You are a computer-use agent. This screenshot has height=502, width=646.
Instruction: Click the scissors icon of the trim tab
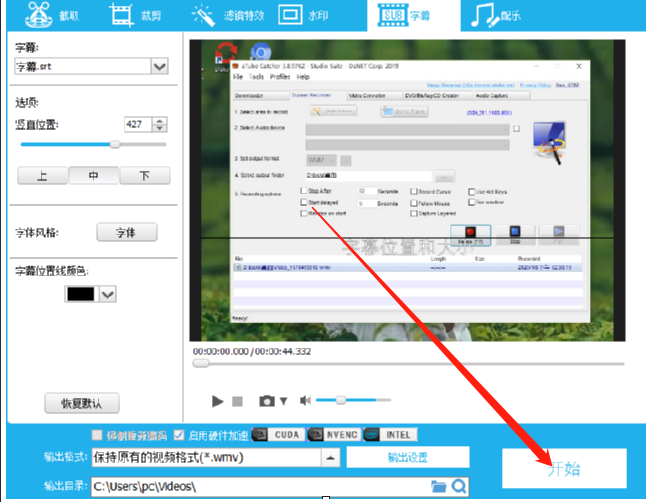coord(38,15)
